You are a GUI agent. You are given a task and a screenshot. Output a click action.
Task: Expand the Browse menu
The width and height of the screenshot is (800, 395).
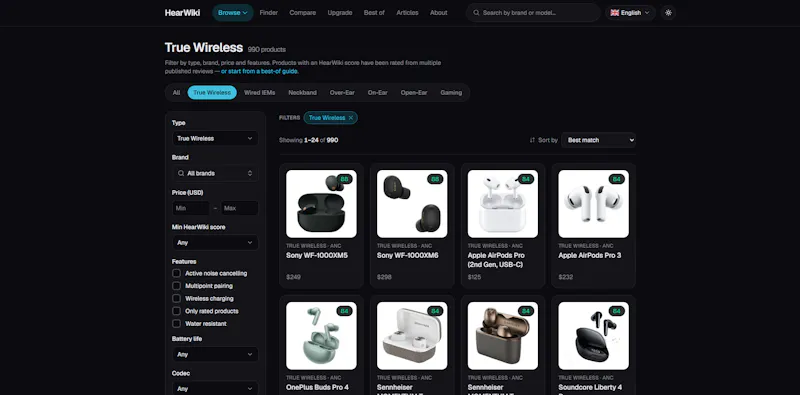tap(233, 13)
